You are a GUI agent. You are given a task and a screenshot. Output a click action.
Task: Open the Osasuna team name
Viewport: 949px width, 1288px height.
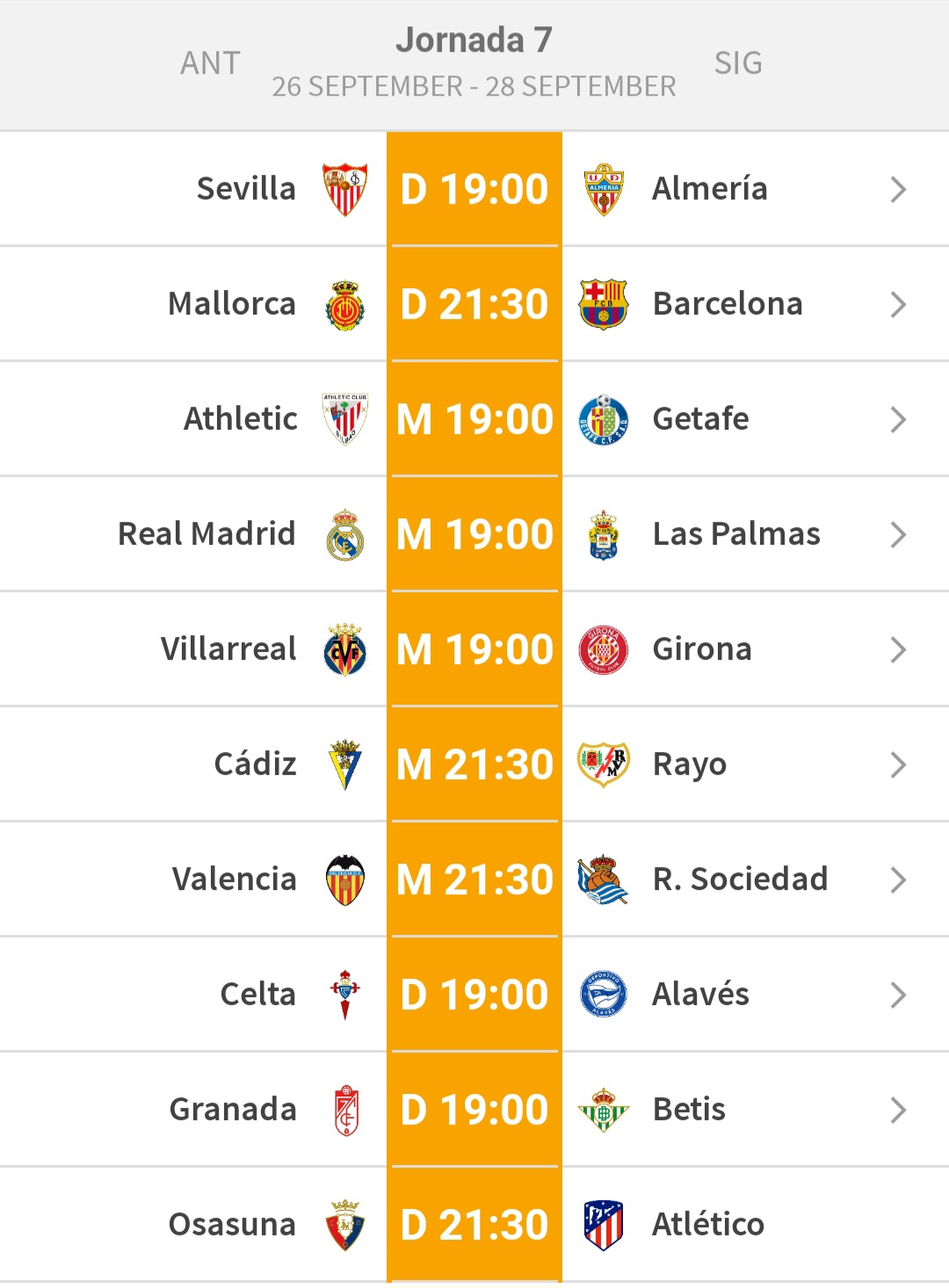tap(232, 1225)
